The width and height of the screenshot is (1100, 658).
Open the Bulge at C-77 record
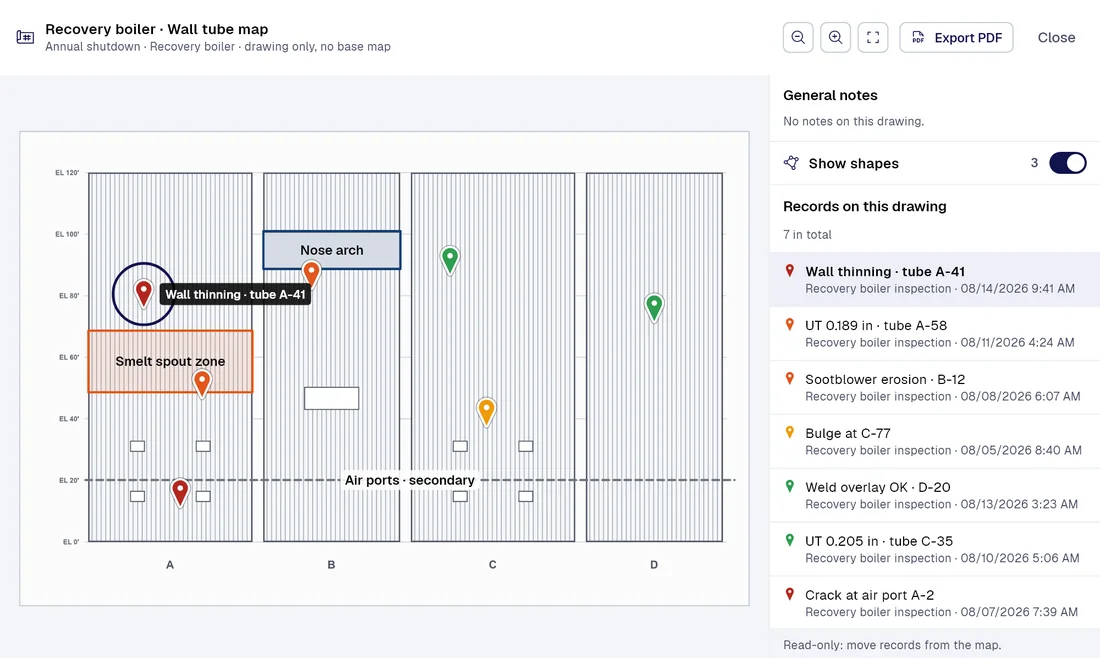pyautogui.click(x=934, y=441)
